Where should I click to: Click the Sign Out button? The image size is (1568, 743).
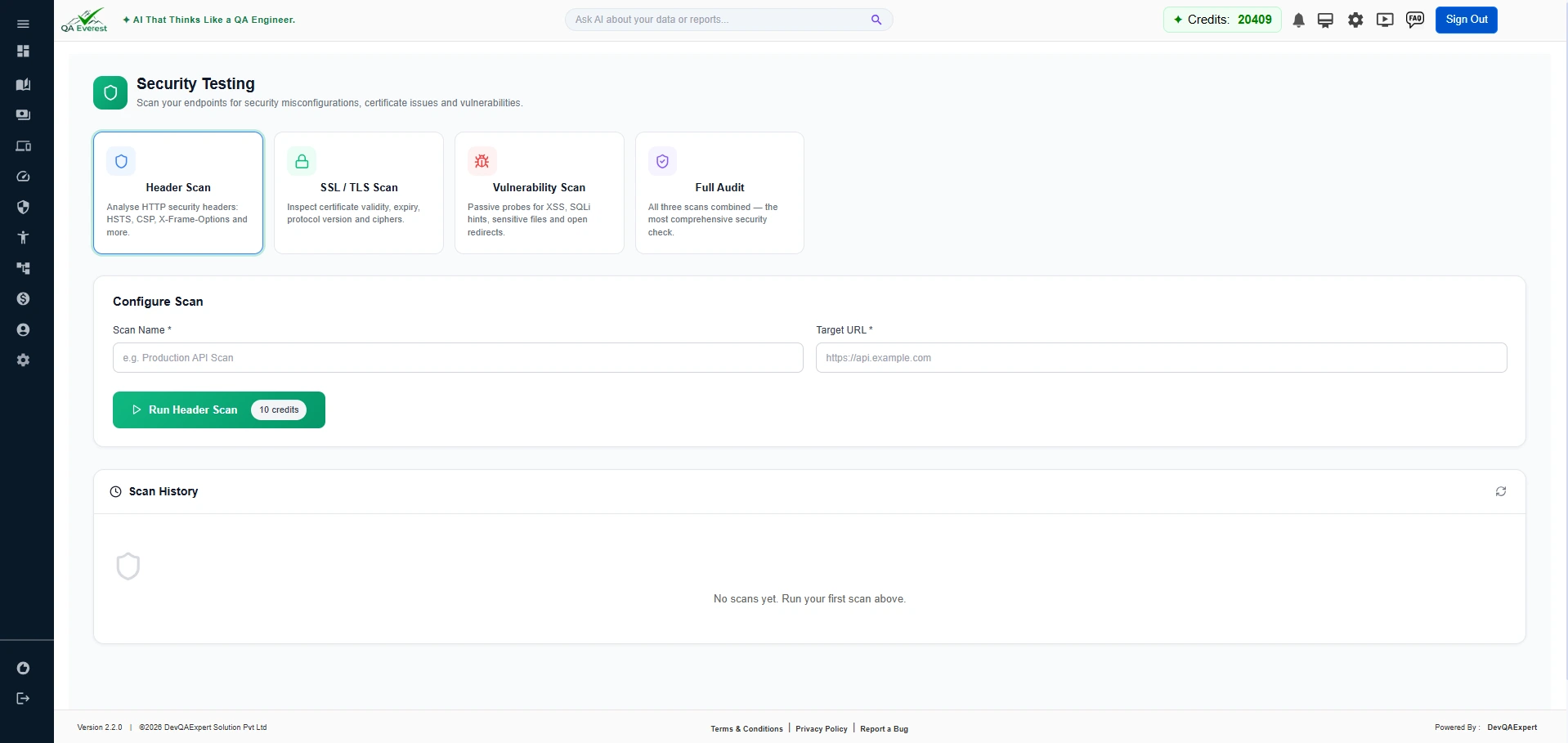coord(1466,20)
